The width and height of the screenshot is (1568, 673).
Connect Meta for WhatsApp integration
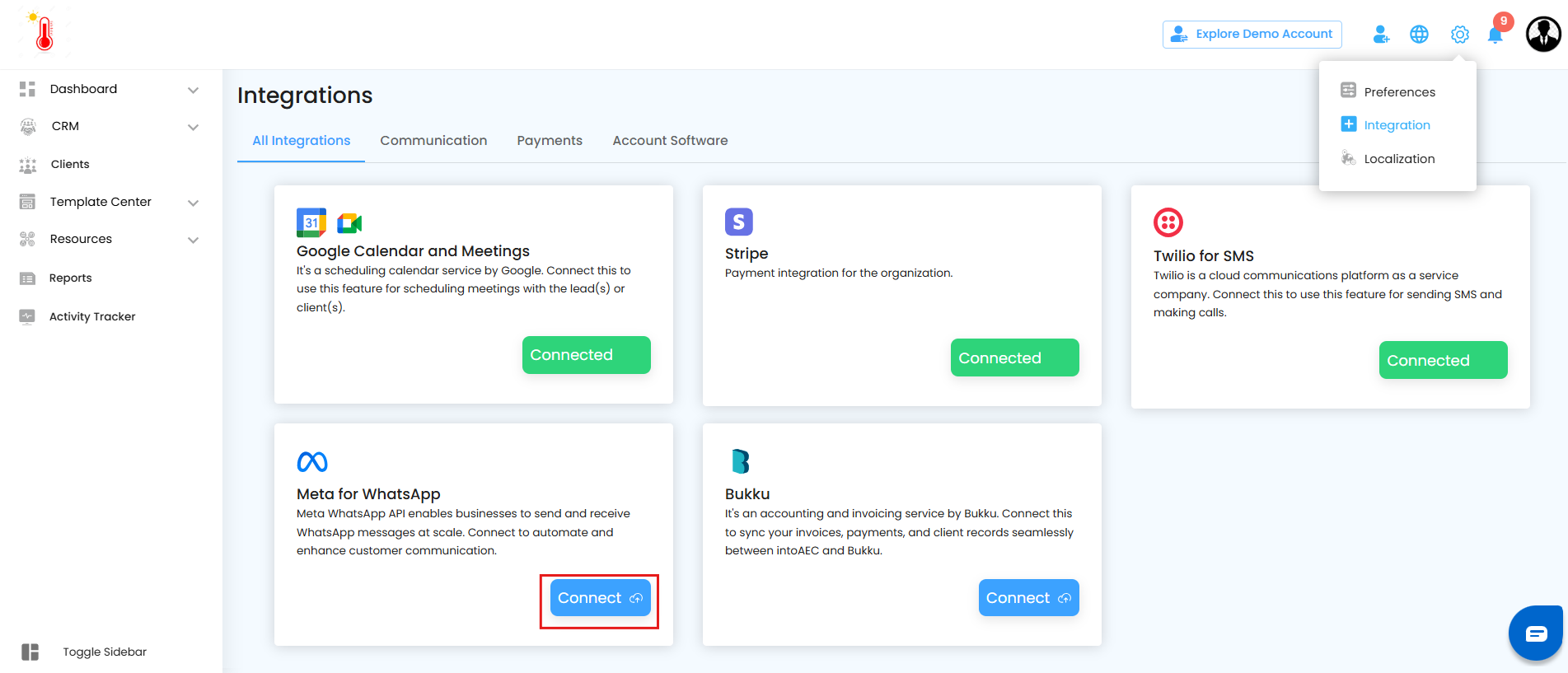(x=600, y=598)
